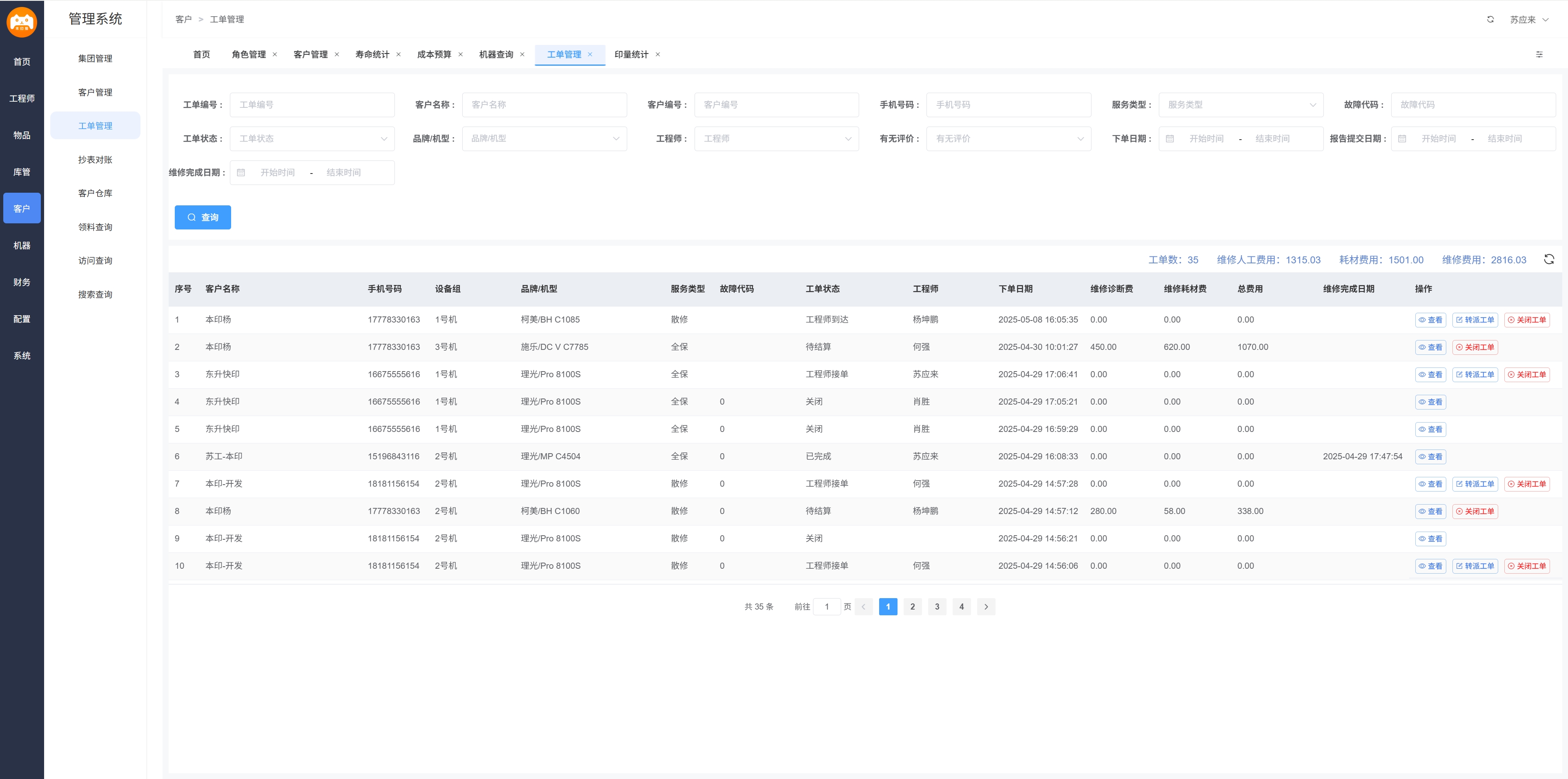Go to page 2
The image size is (1568, 779).
click(x=913, y=607)
